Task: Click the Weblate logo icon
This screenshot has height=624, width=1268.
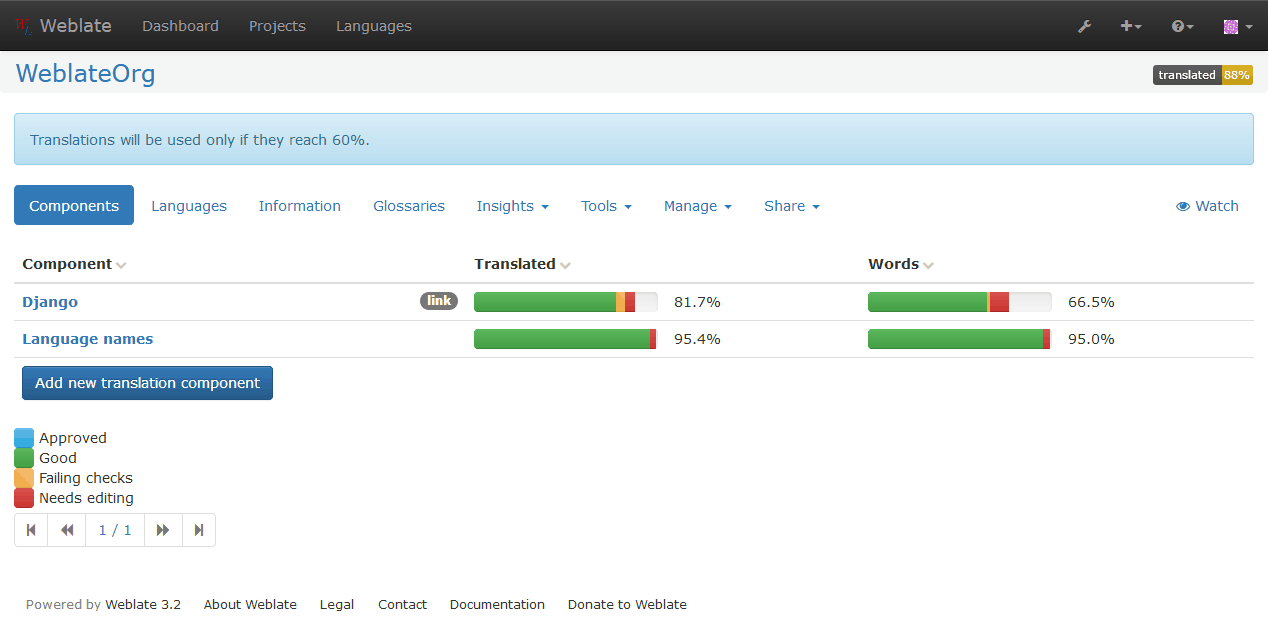Action: (x=24, y=26)
